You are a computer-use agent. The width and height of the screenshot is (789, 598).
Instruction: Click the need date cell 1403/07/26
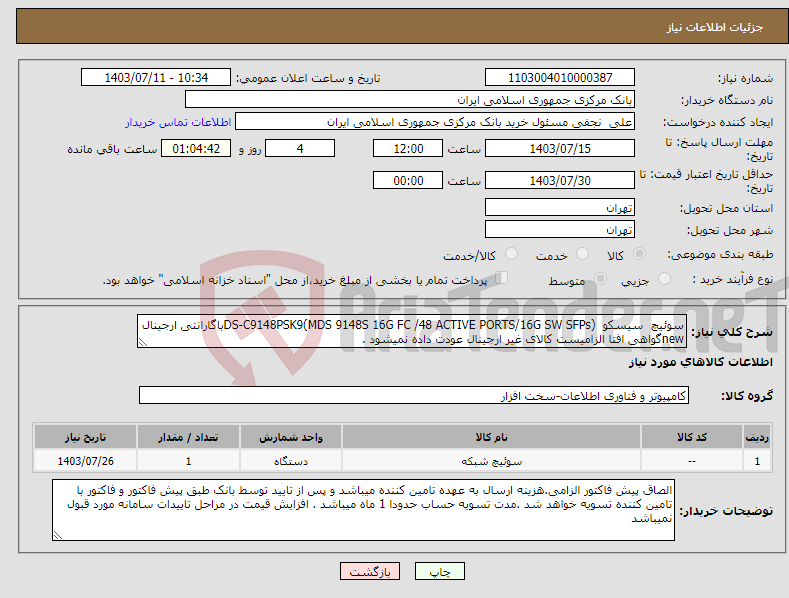coord(85,461)
